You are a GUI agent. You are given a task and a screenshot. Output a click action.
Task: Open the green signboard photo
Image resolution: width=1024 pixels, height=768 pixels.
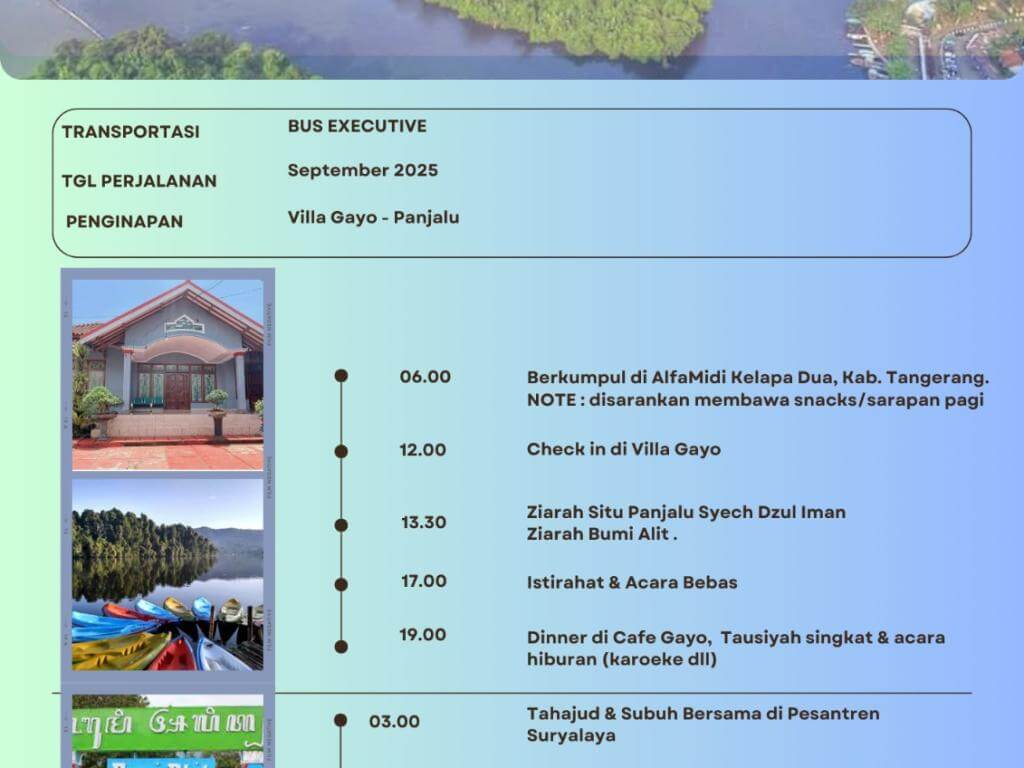pos(167,730)
